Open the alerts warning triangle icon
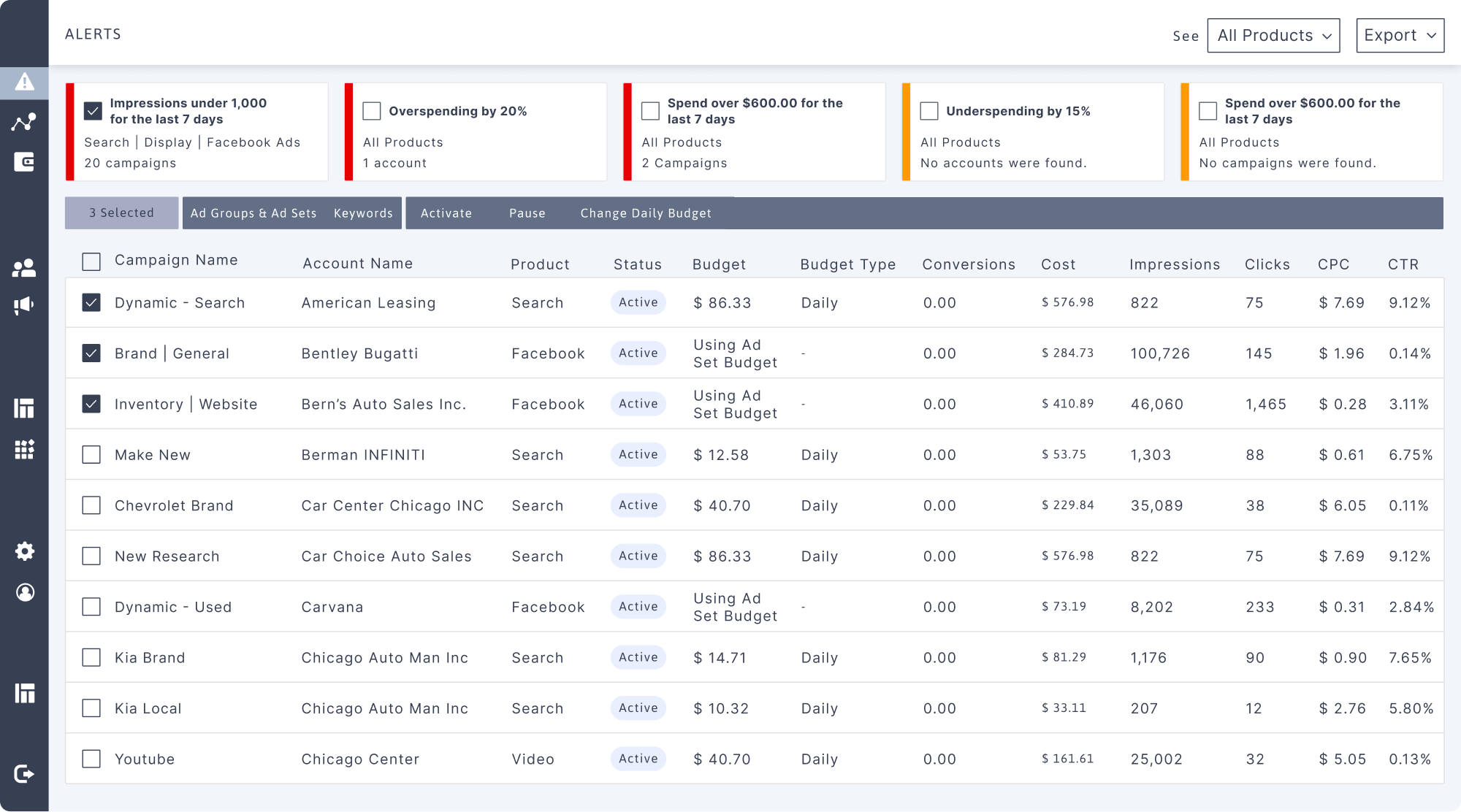 coord(24,82)
